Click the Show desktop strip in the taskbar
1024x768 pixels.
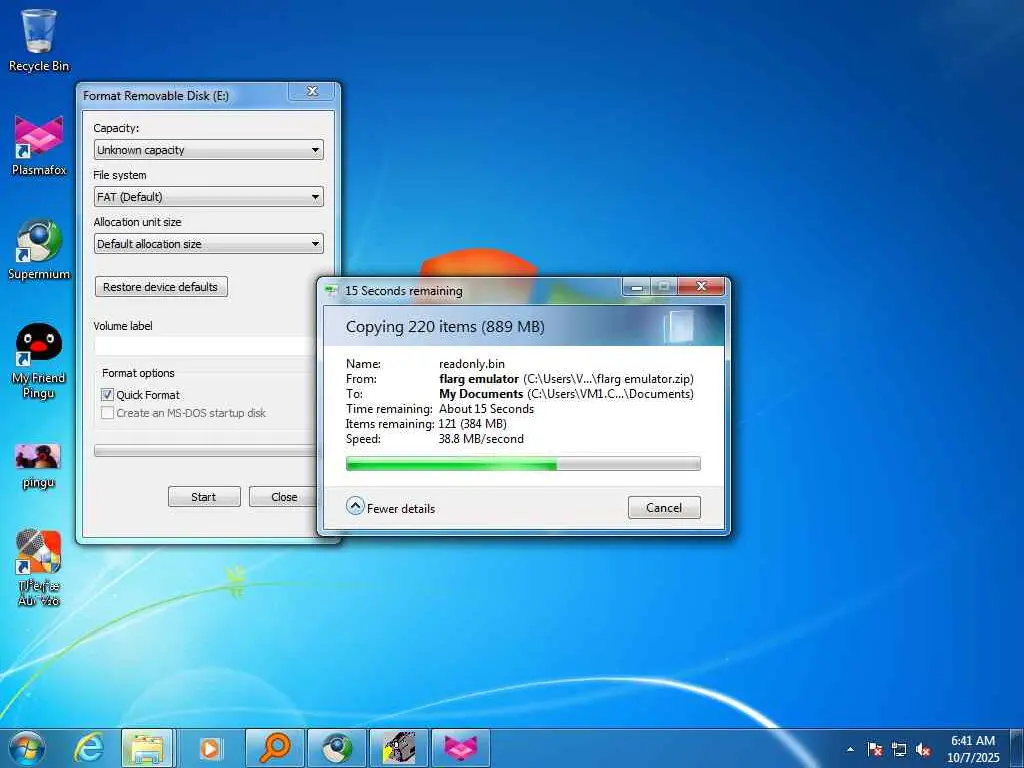click(1017, 748)
